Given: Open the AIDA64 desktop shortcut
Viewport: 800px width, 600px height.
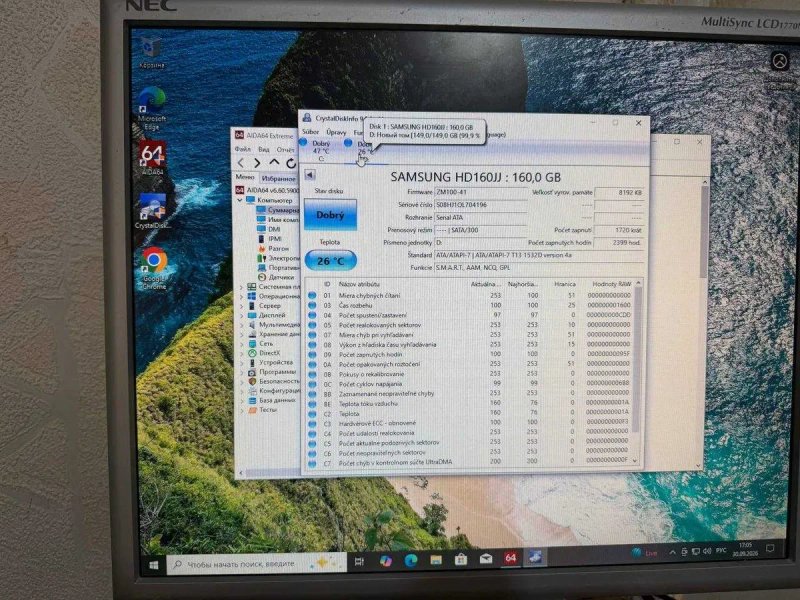Looking at the screenshot, I should (x=153, y=158).
